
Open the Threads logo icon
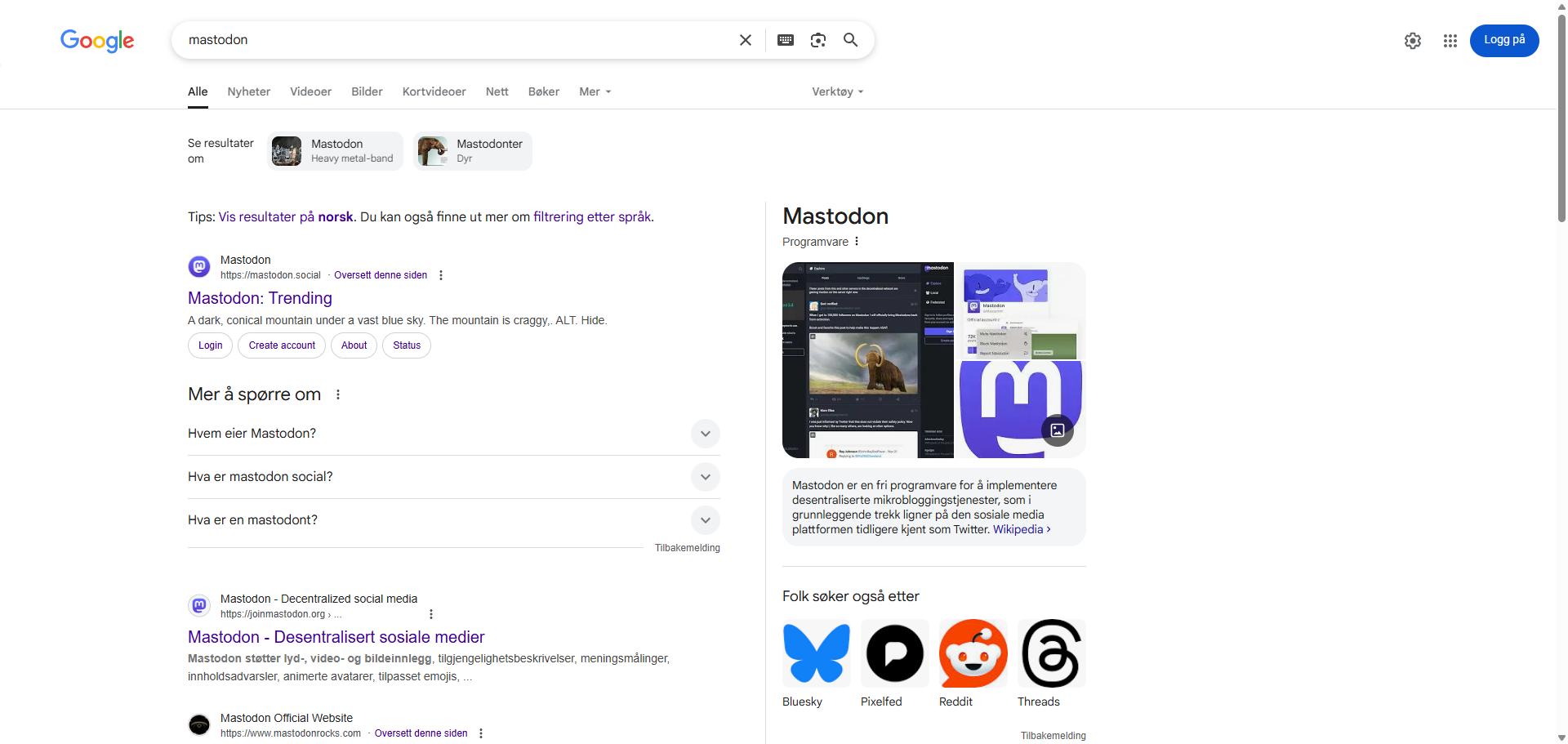(1052, 653)
